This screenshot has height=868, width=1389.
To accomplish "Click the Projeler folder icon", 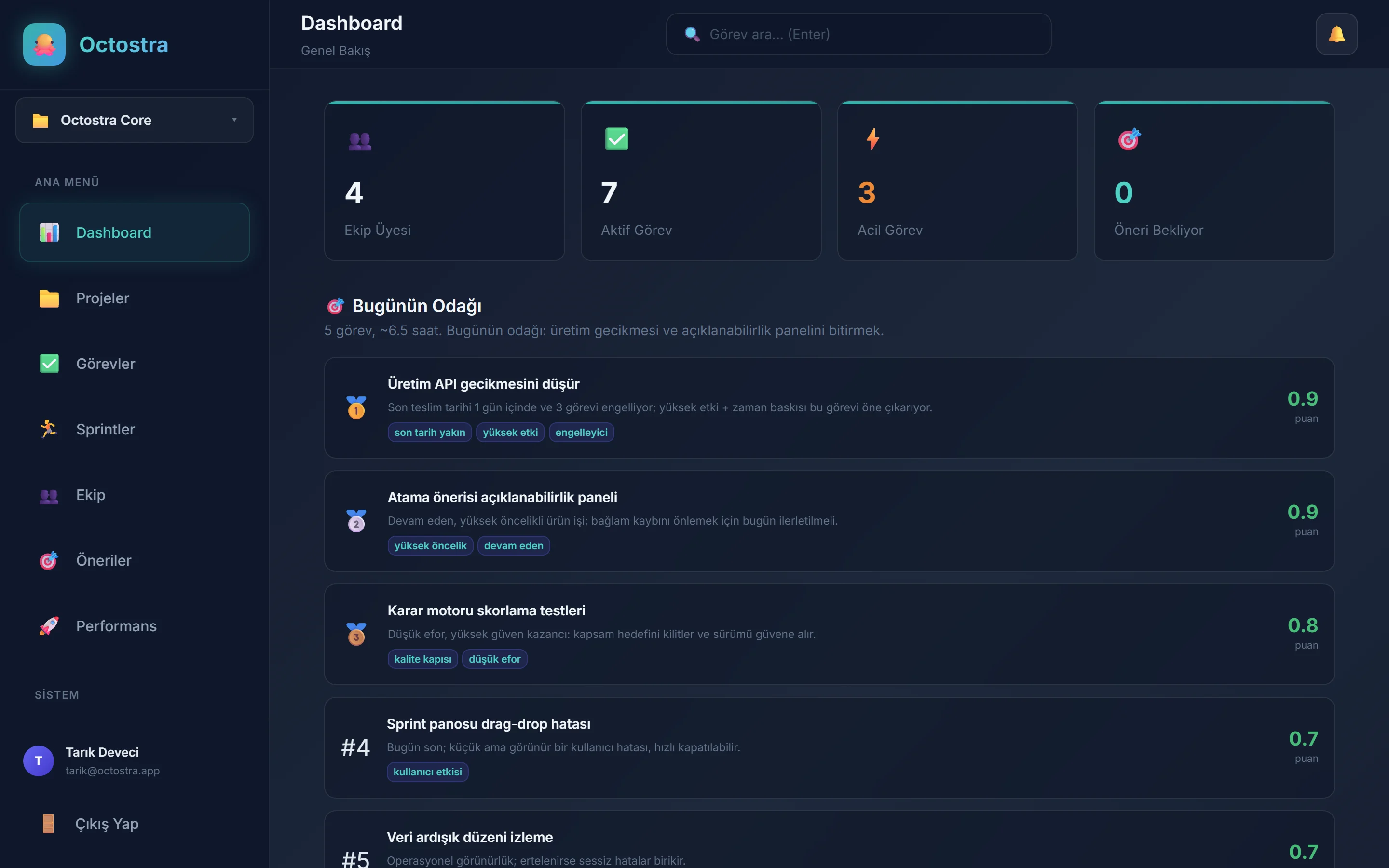I will point(49,298).
